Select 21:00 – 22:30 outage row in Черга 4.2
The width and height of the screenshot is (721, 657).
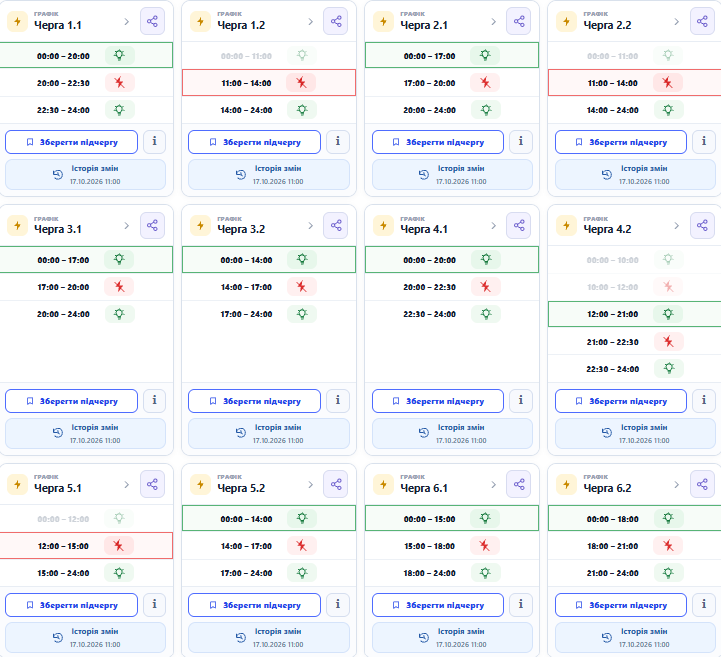click(x=635, y=342)
